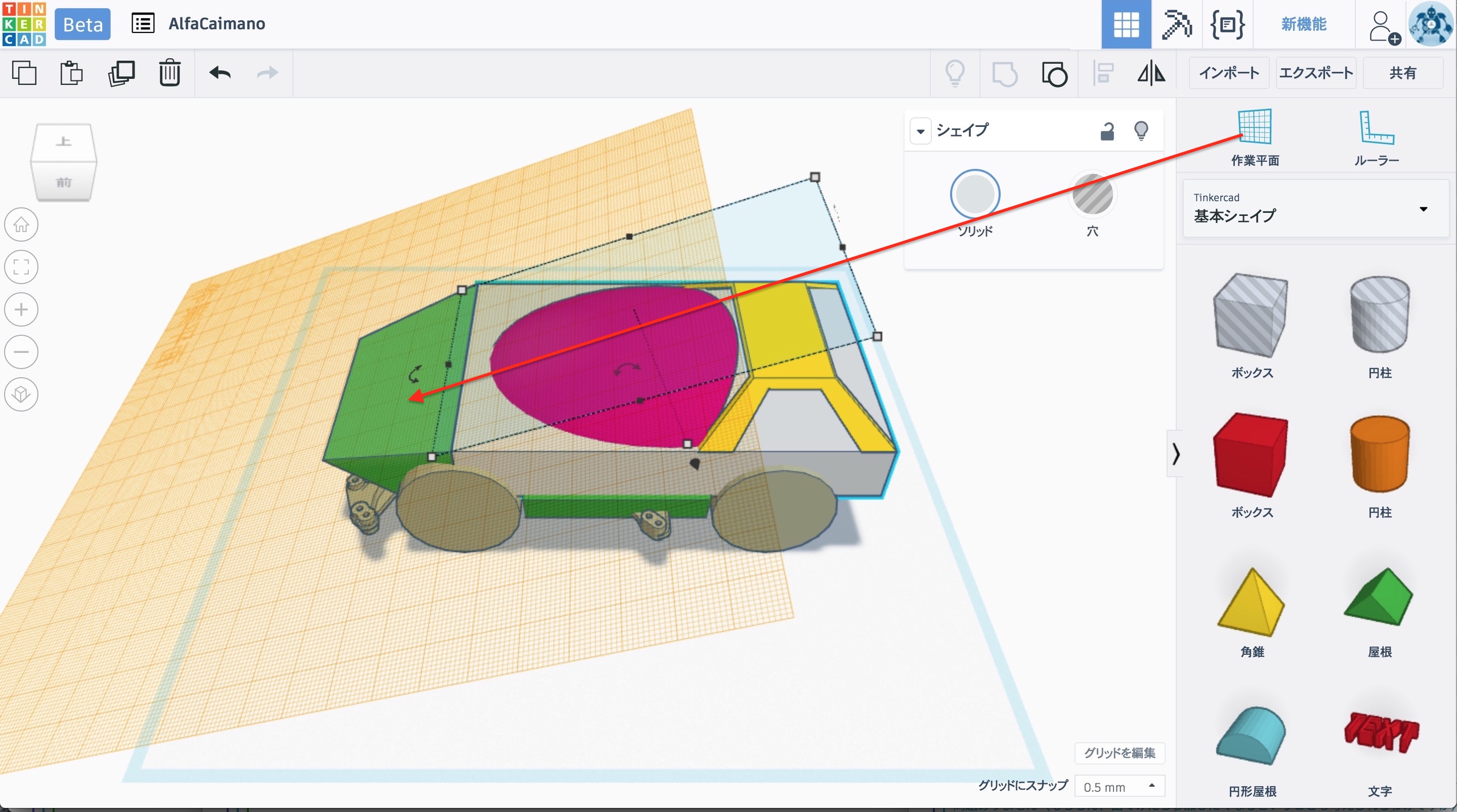The height and width of the screenshot is (812, 1457).
Task: Open the snap grid 0.5 mm dropdown
Action: click(1119, 786)
